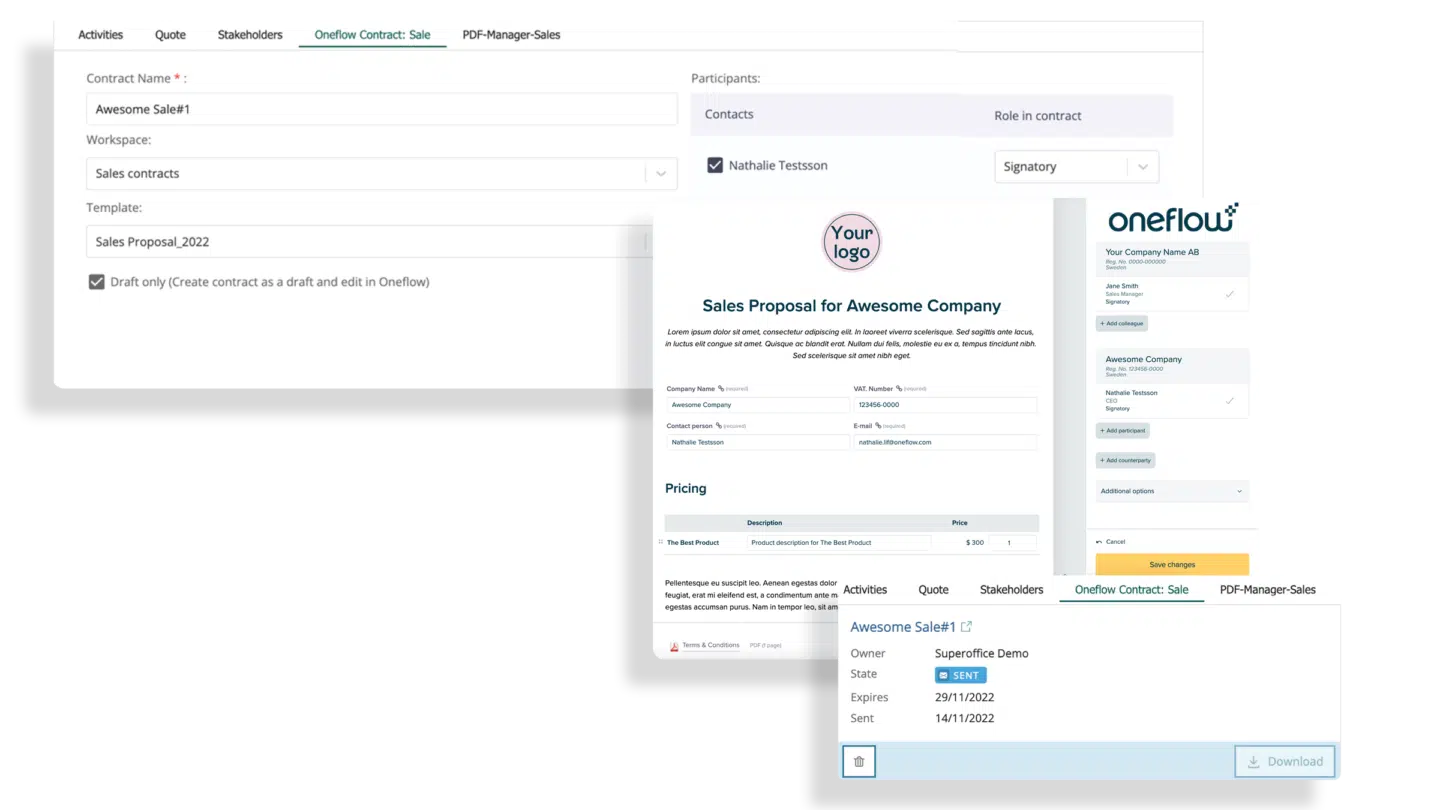Click the Contact person field Nathalie Testsson

coord(758,442)
